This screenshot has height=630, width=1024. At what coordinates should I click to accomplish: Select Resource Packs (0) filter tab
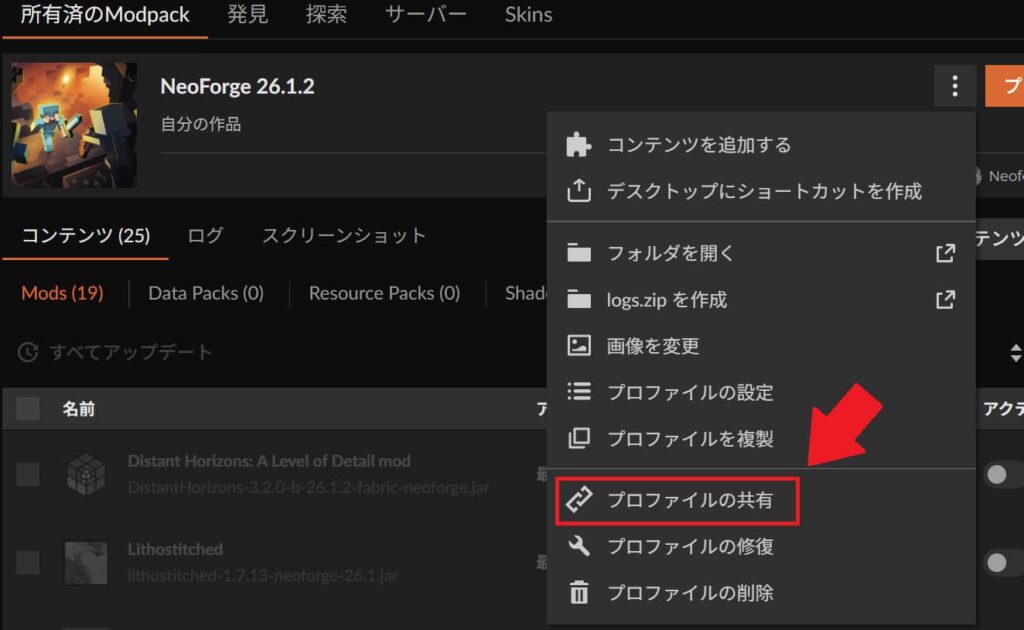click(x=384, y=293)
